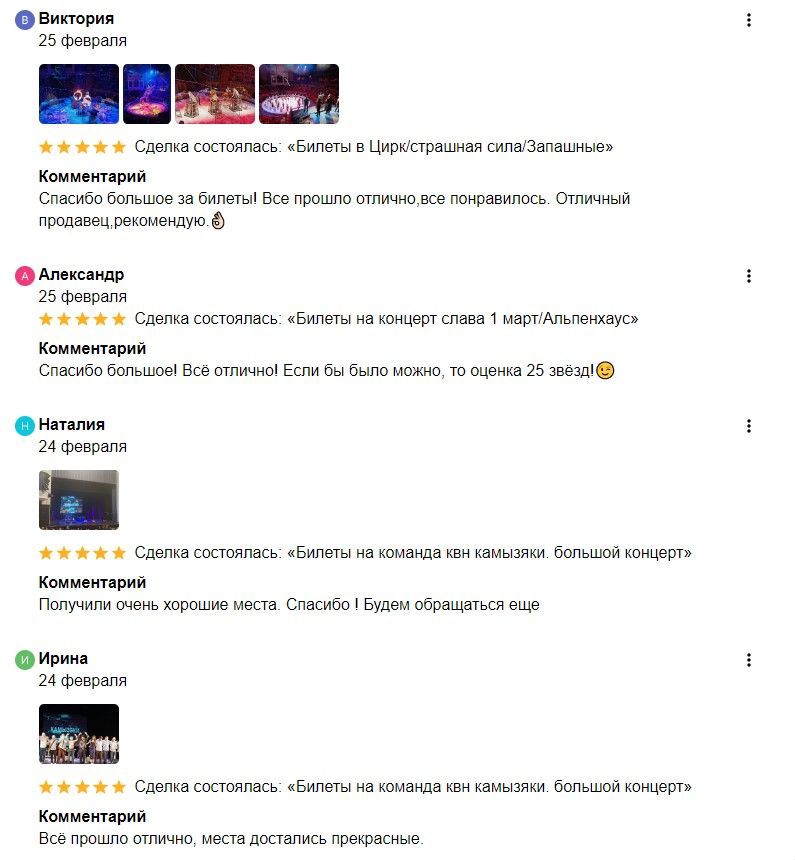Open the three-dot menu for Александр's review
The width and height of the screenshot is (795, 860).
748,276
